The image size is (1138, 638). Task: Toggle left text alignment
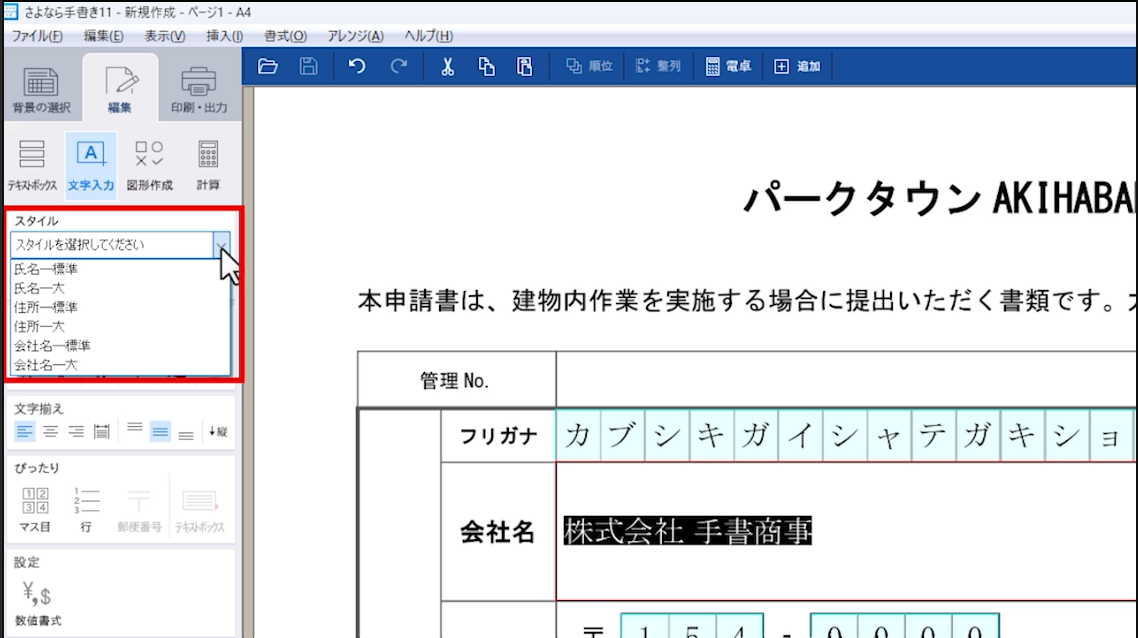point(24,432)
